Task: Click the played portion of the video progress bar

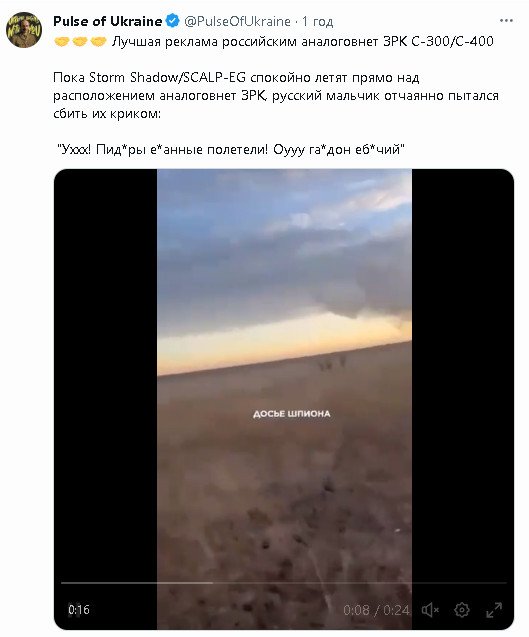Action: (137, 583)
